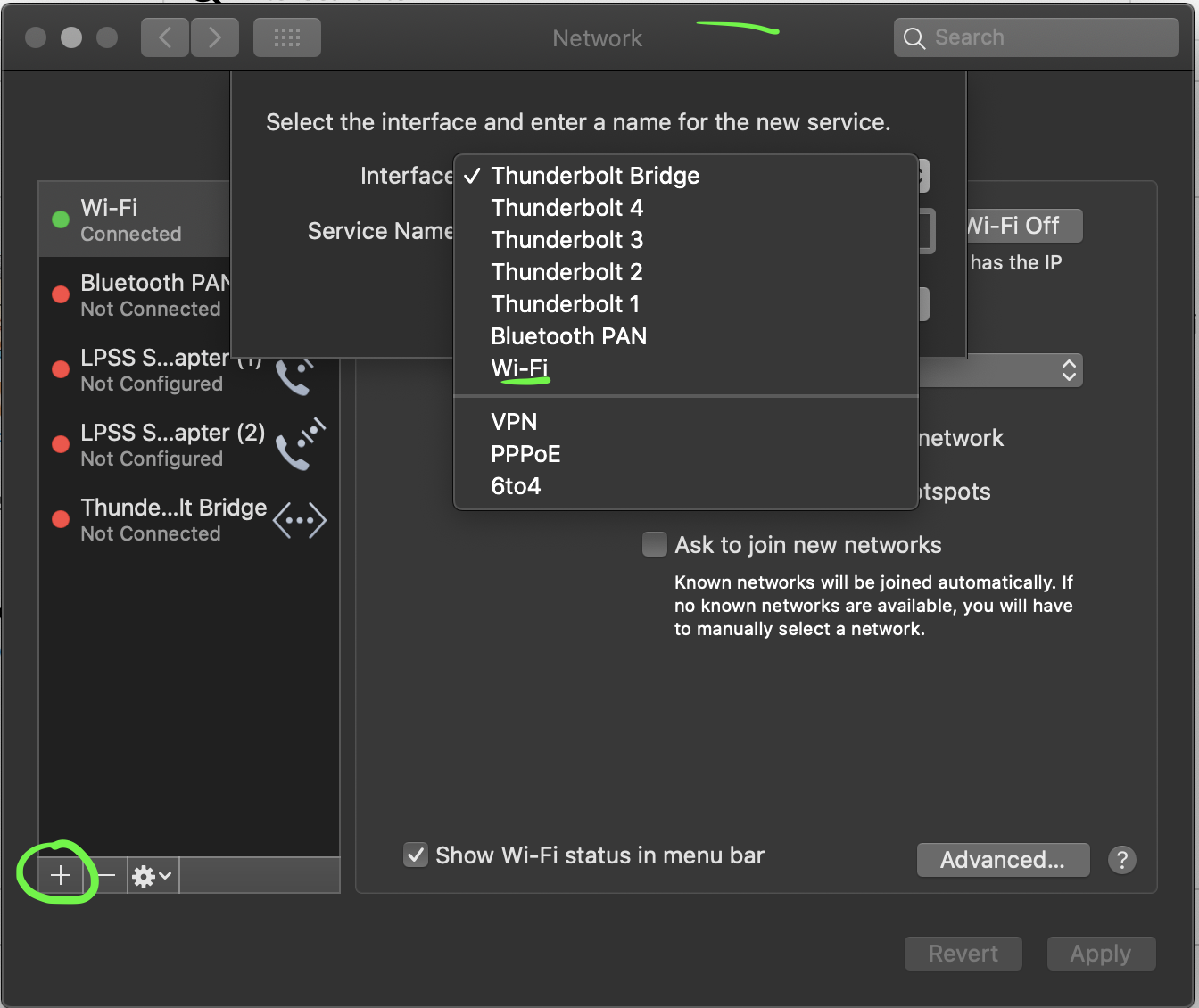The width and height of the screenshot is (1199, 1008).
Task: Open the help question mark button
Action: (1121, 860)
